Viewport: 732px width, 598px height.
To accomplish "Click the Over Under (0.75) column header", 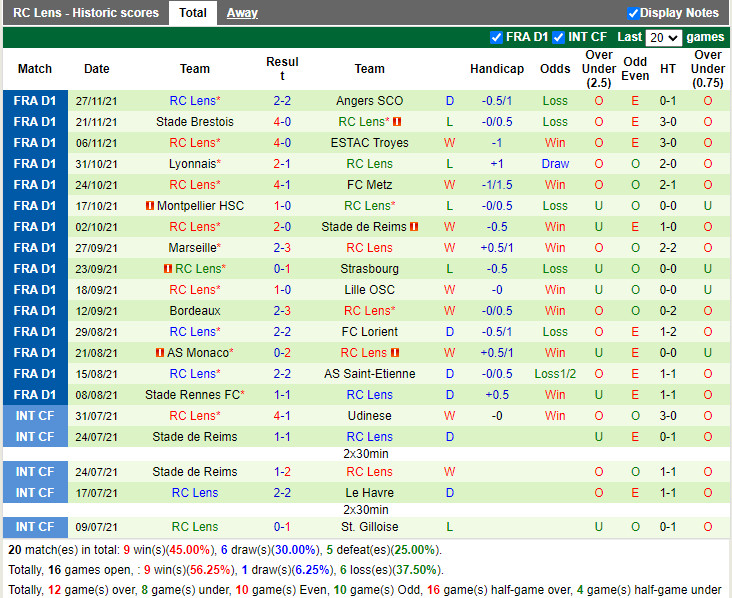I will coord(708,69).
